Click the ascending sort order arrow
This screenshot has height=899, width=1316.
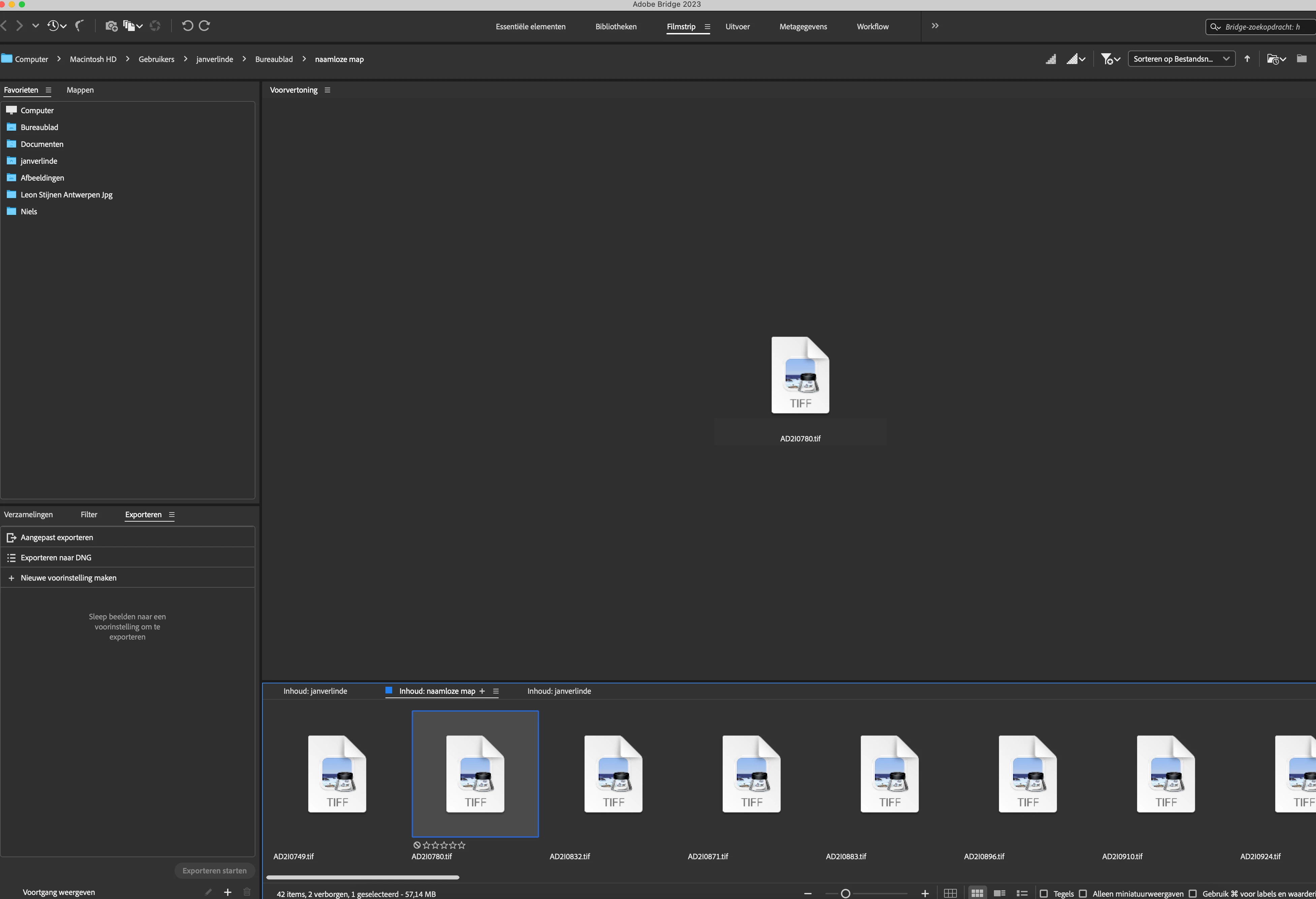point(1247,59)
